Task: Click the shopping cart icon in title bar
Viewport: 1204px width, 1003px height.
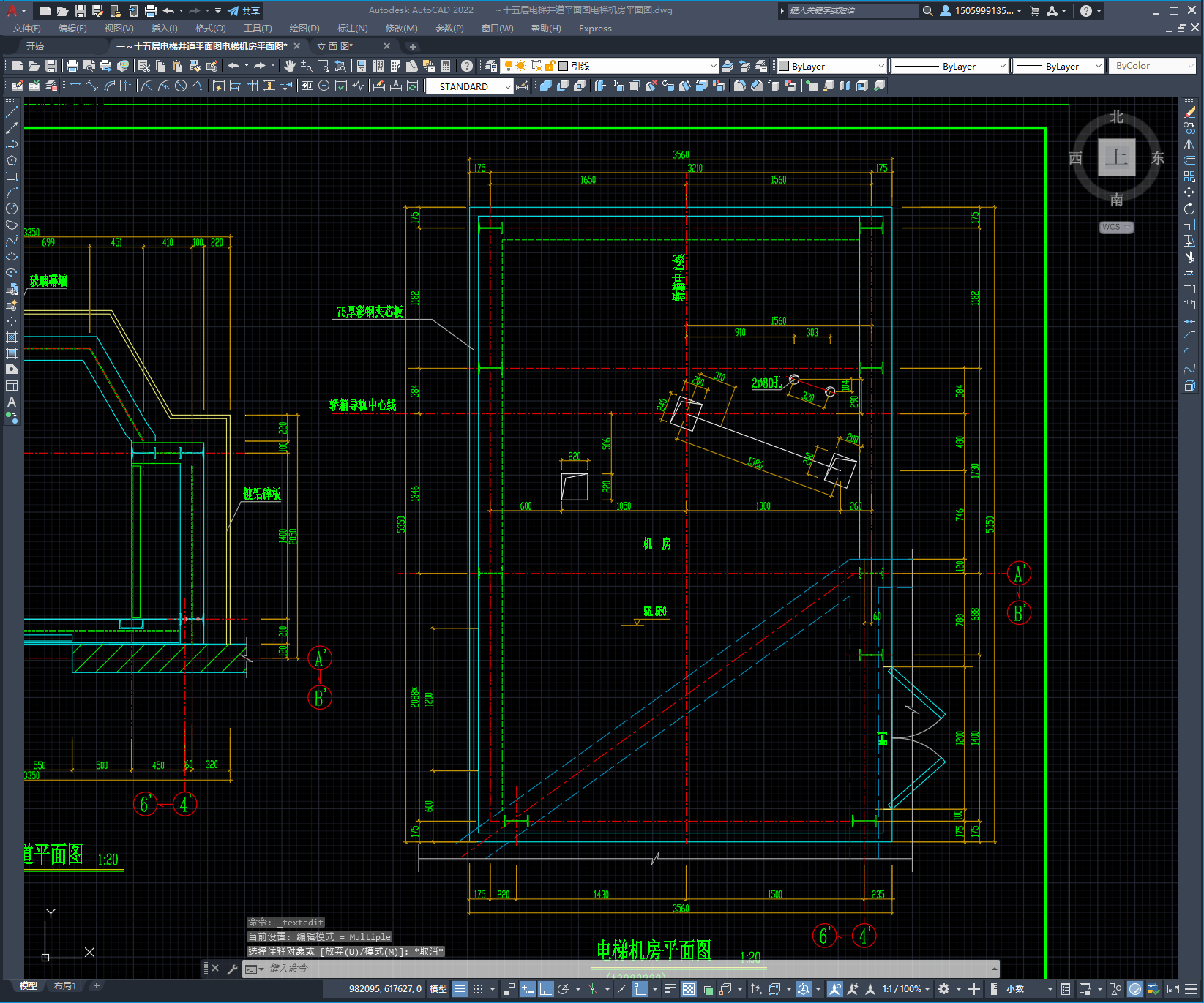Action: pyautogui.click(x=1035, y=11)
